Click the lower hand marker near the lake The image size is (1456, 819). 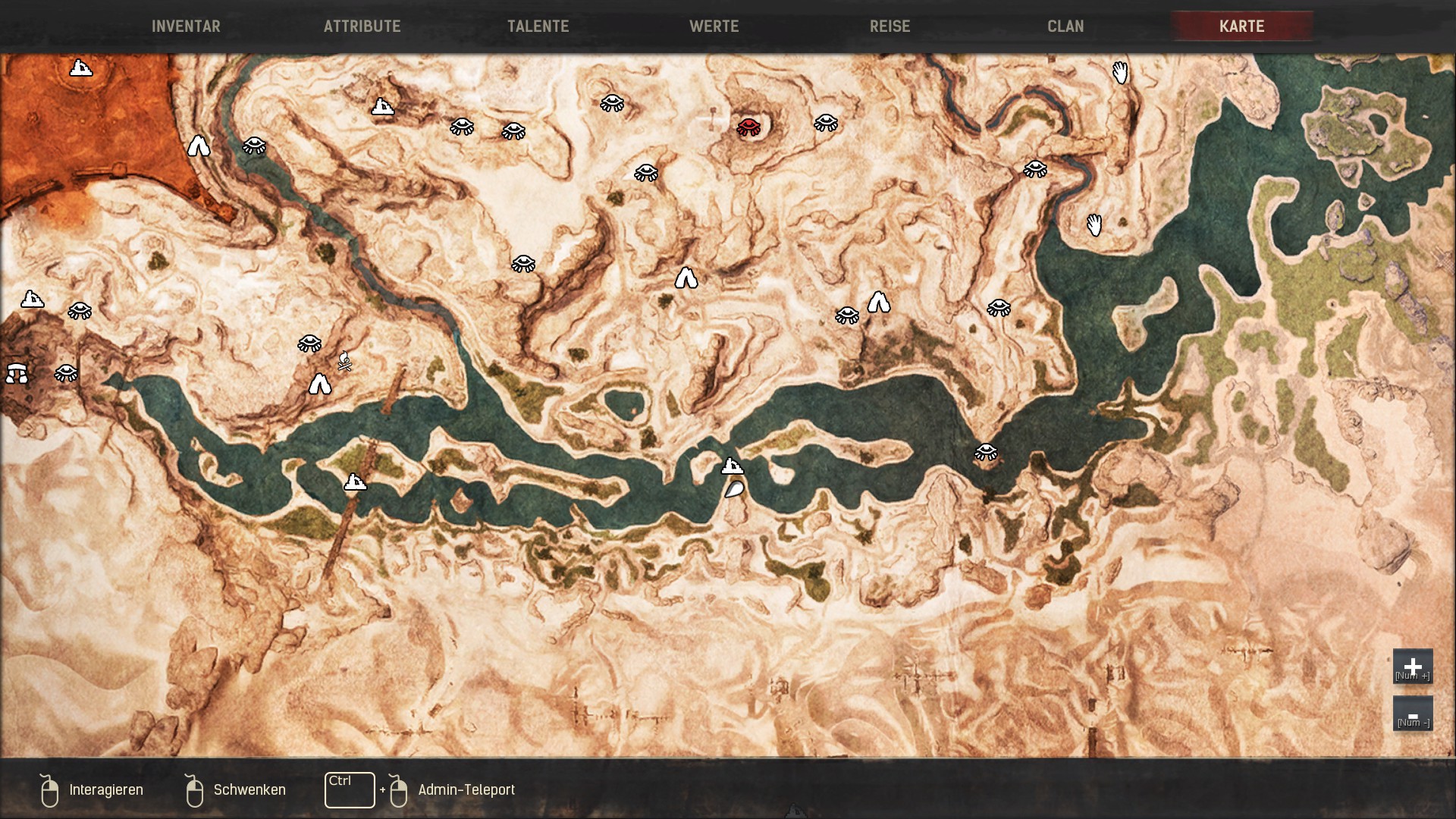tap(1094, 224)
